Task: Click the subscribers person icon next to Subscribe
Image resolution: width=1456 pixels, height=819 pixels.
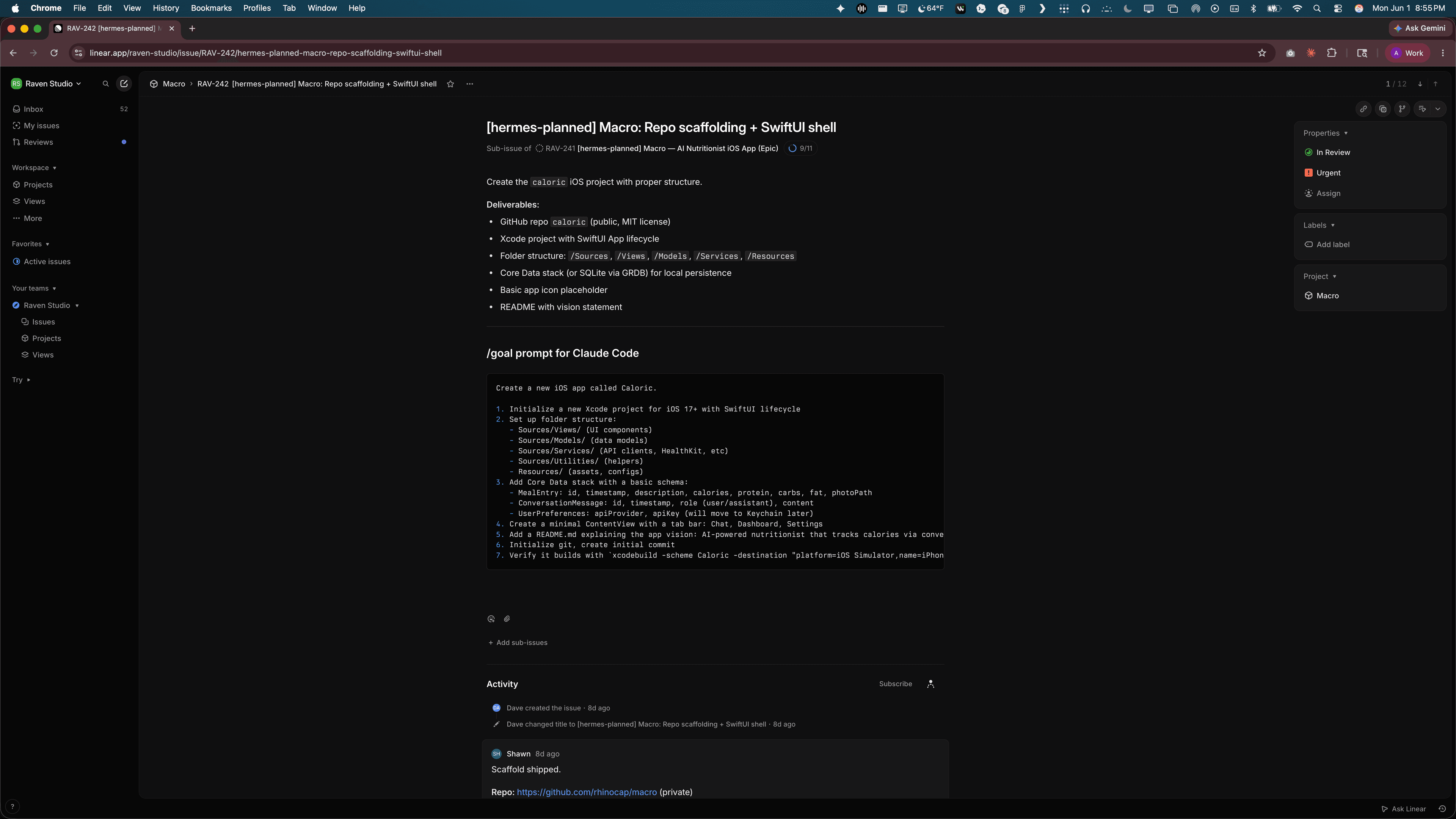Action: point(930,684)
